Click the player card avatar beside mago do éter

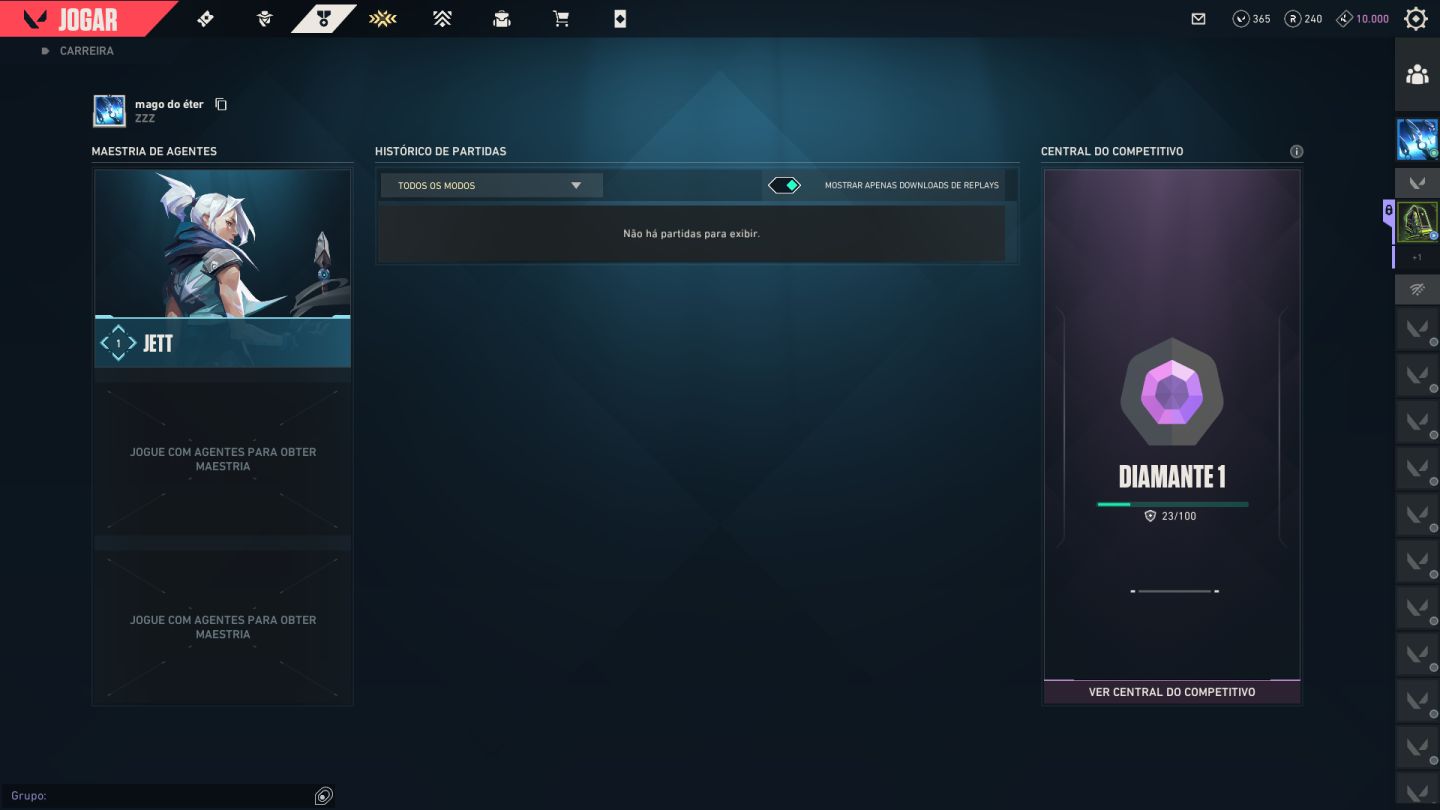(x=109, y=111)
